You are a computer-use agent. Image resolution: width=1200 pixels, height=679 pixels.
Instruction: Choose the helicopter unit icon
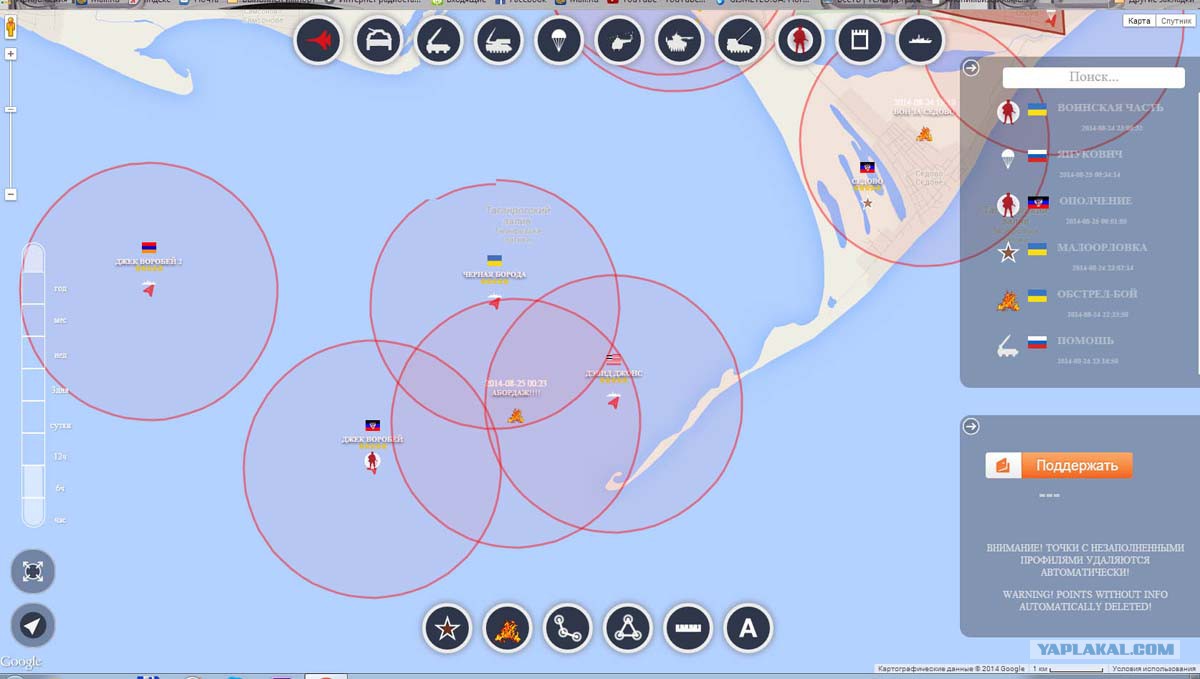pyautogui.click(x=618, y=42)
